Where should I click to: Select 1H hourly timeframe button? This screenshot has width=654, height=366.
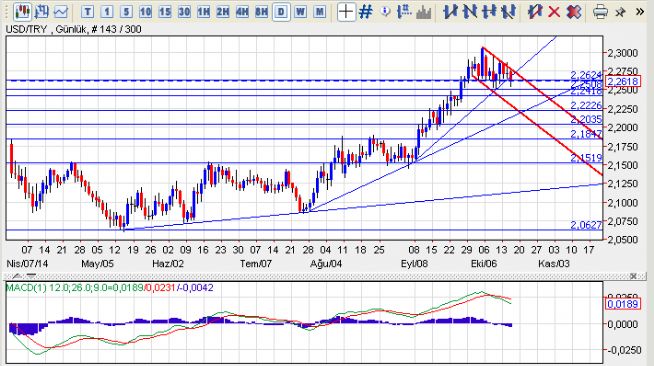(x=203, y=12)
